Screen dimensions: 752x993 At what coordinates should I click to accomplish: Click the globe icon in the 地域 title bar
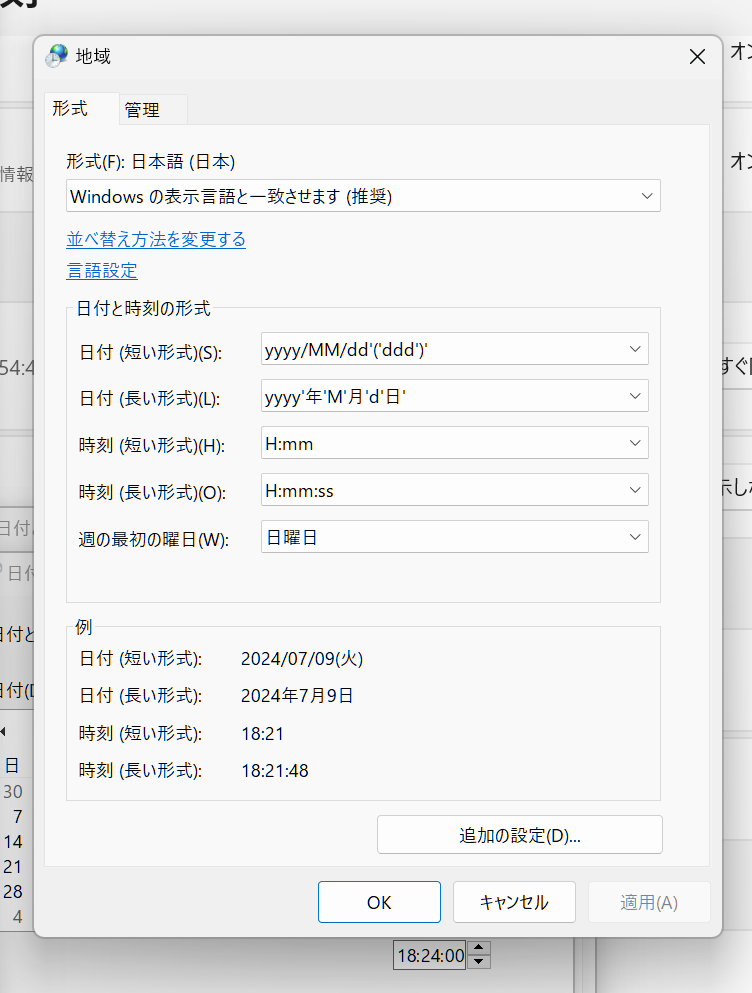58,56
